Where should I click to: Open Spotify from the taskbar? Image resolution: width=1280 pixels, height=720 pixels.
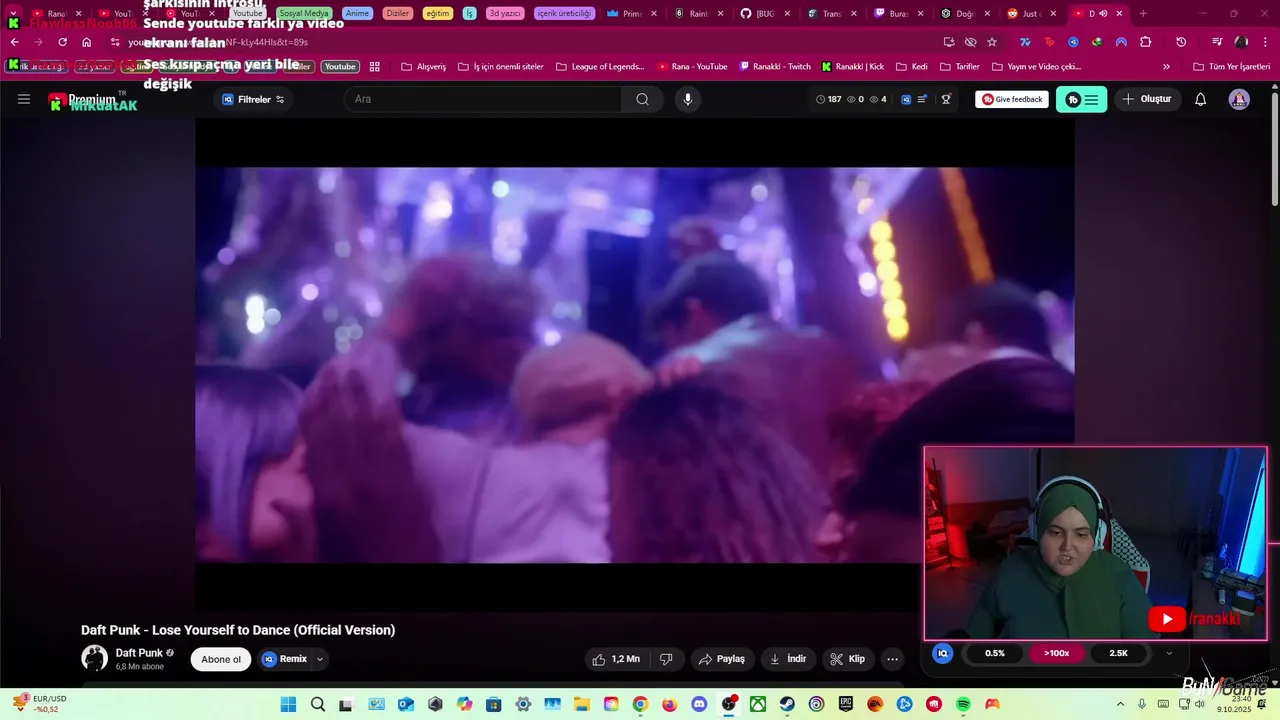tap(963, 704)
